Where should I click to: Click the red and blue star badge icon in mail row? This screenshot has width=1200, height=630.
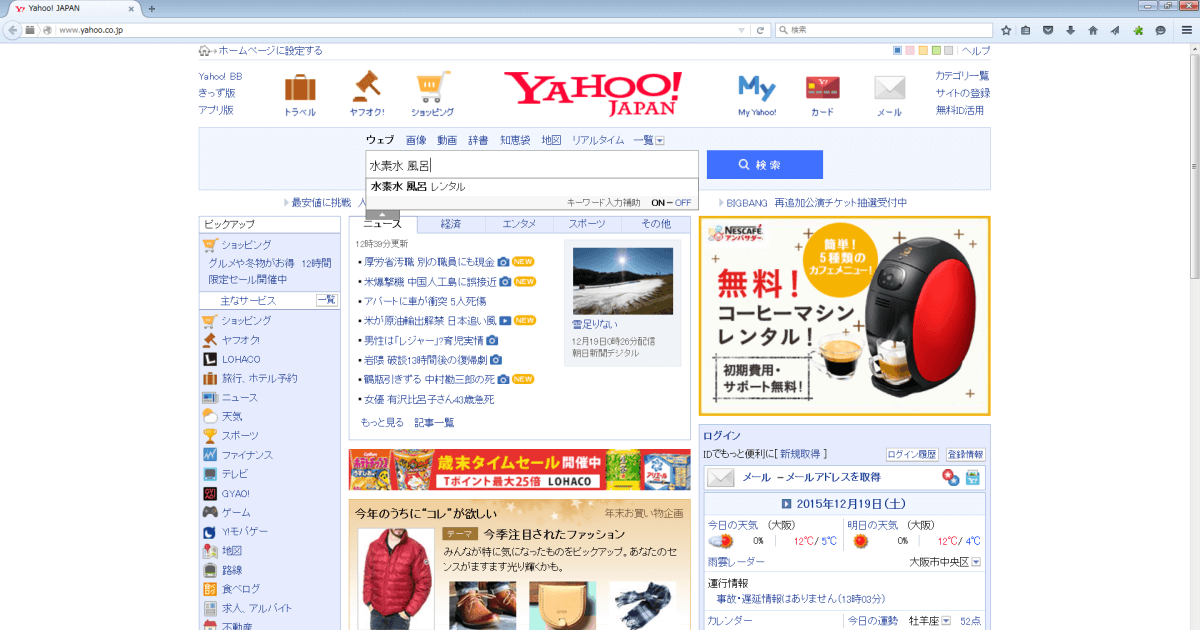(x=950, y=478)
